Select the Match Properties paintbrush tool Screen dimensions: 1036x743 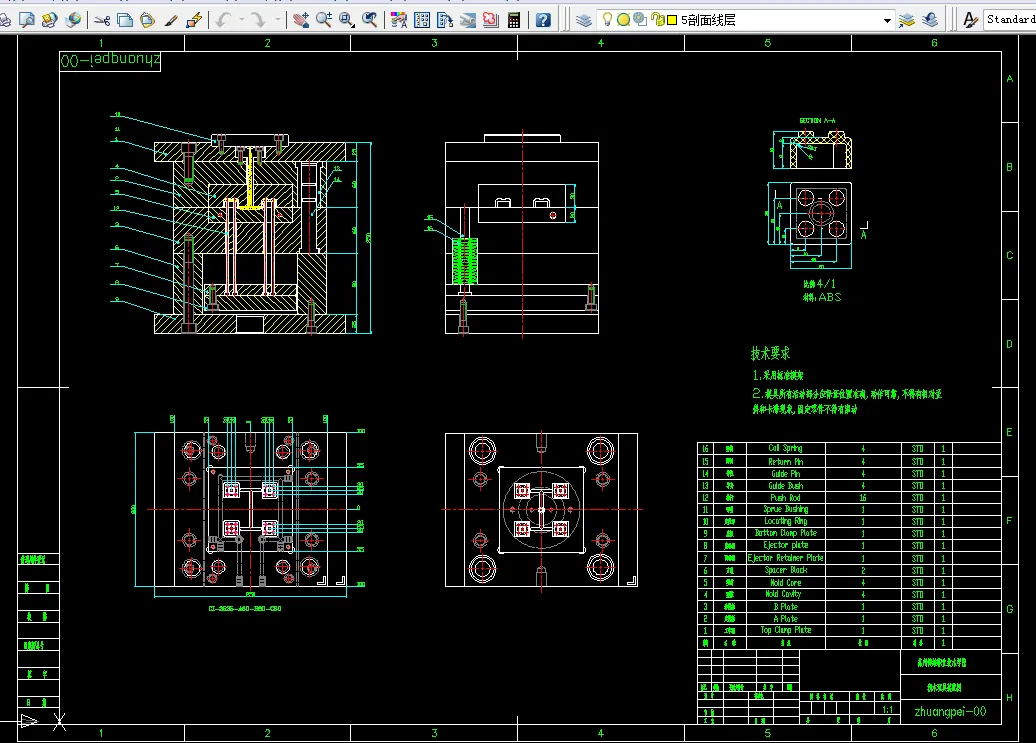pos(171,19)
